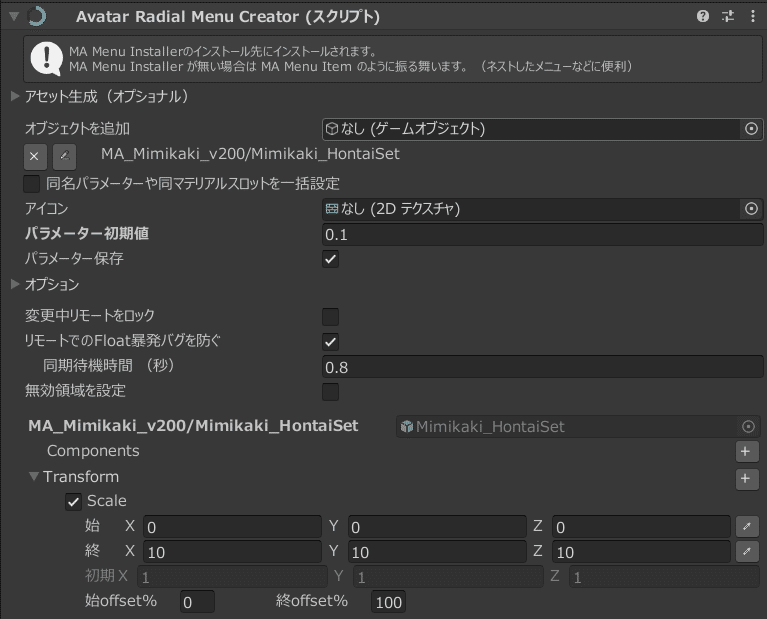The image size is (767, 619).
Task: Open object picker for Mimikaki_HontaiSet field
Action: click(748, 427)
